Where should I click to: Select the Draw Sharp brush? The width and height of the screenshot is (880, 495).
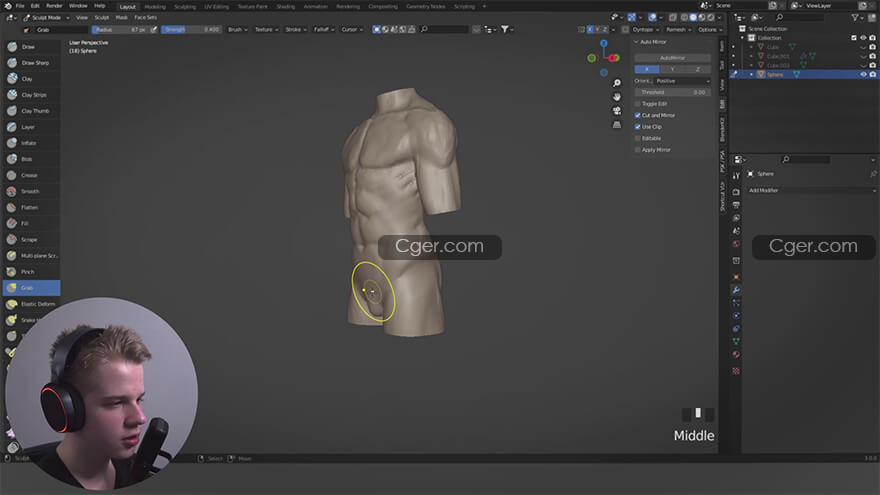[31, 63]
